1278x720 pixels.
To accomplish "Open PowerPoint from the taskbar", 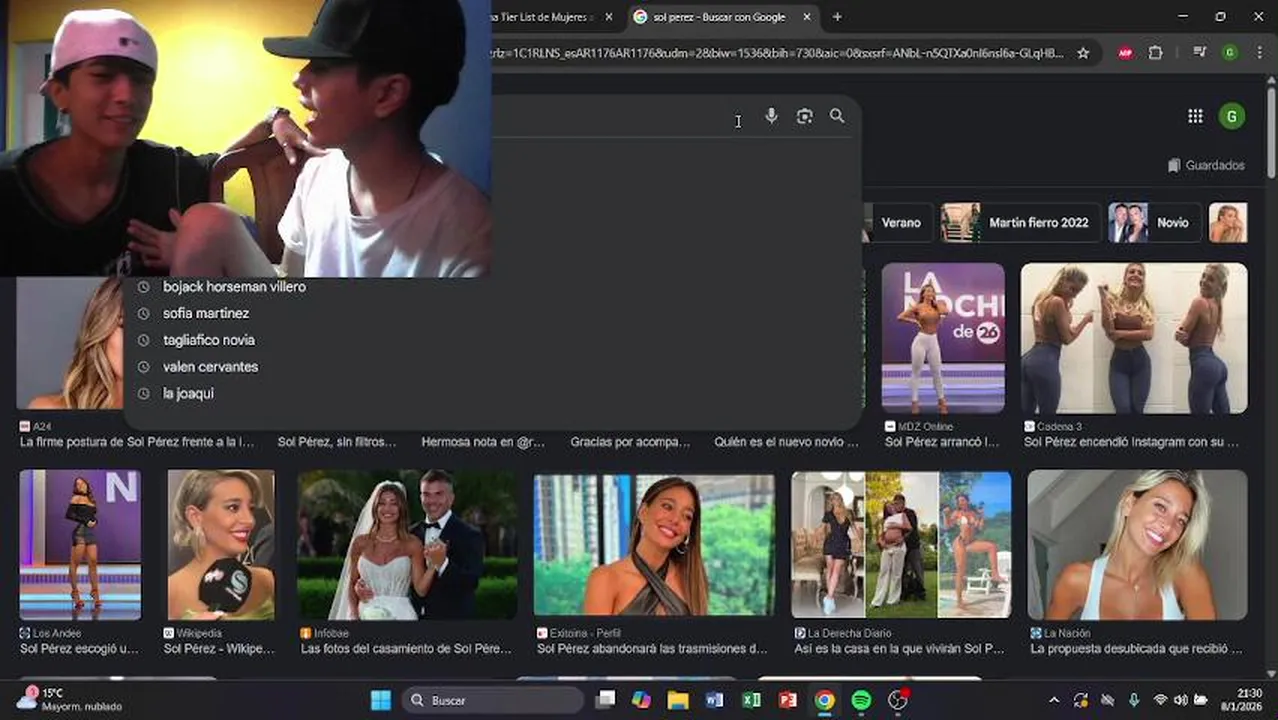I will click(787, 700).
